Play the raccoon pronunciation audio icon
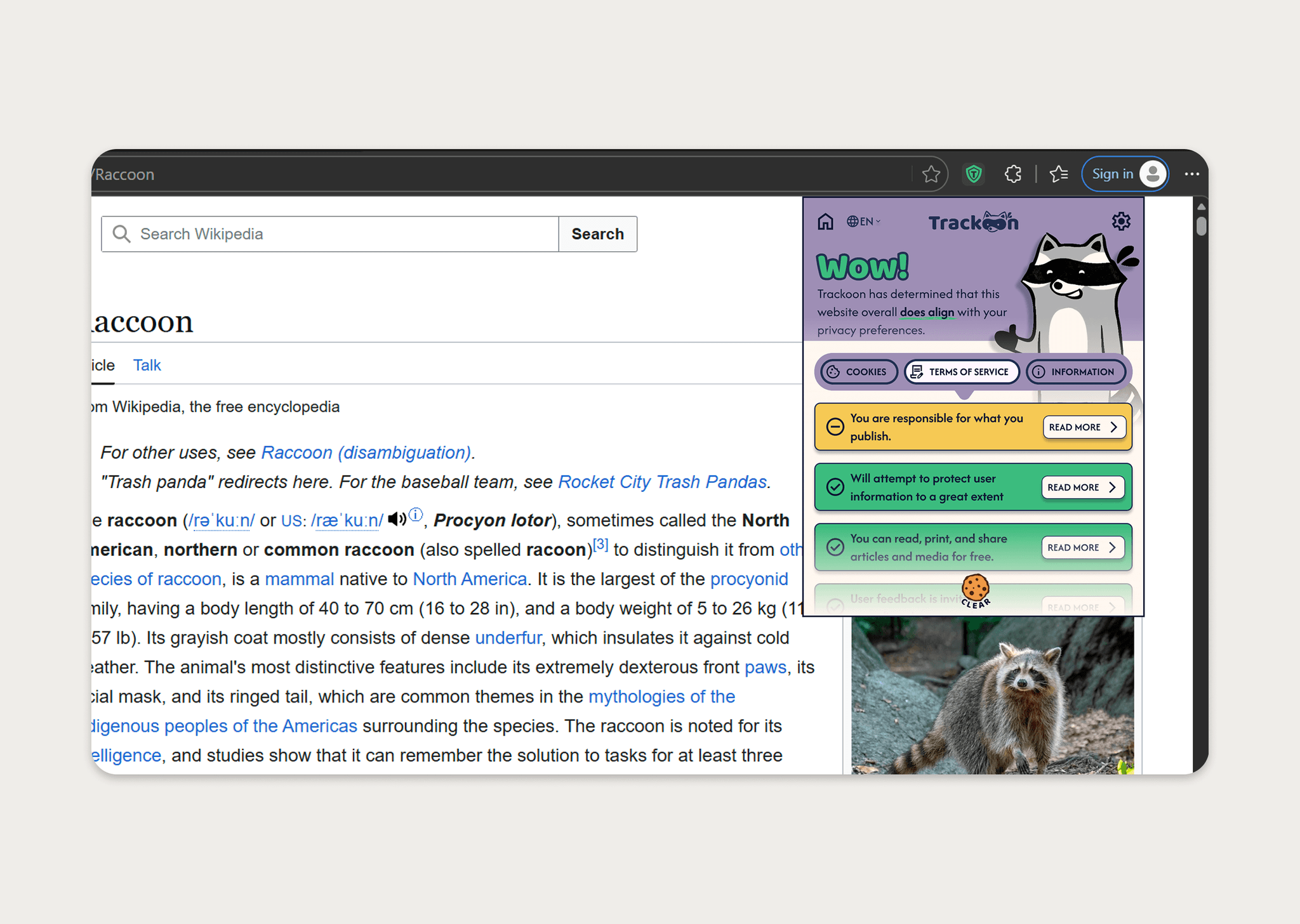Screen dimensions: 1300x924 click(x=397, y=519)
